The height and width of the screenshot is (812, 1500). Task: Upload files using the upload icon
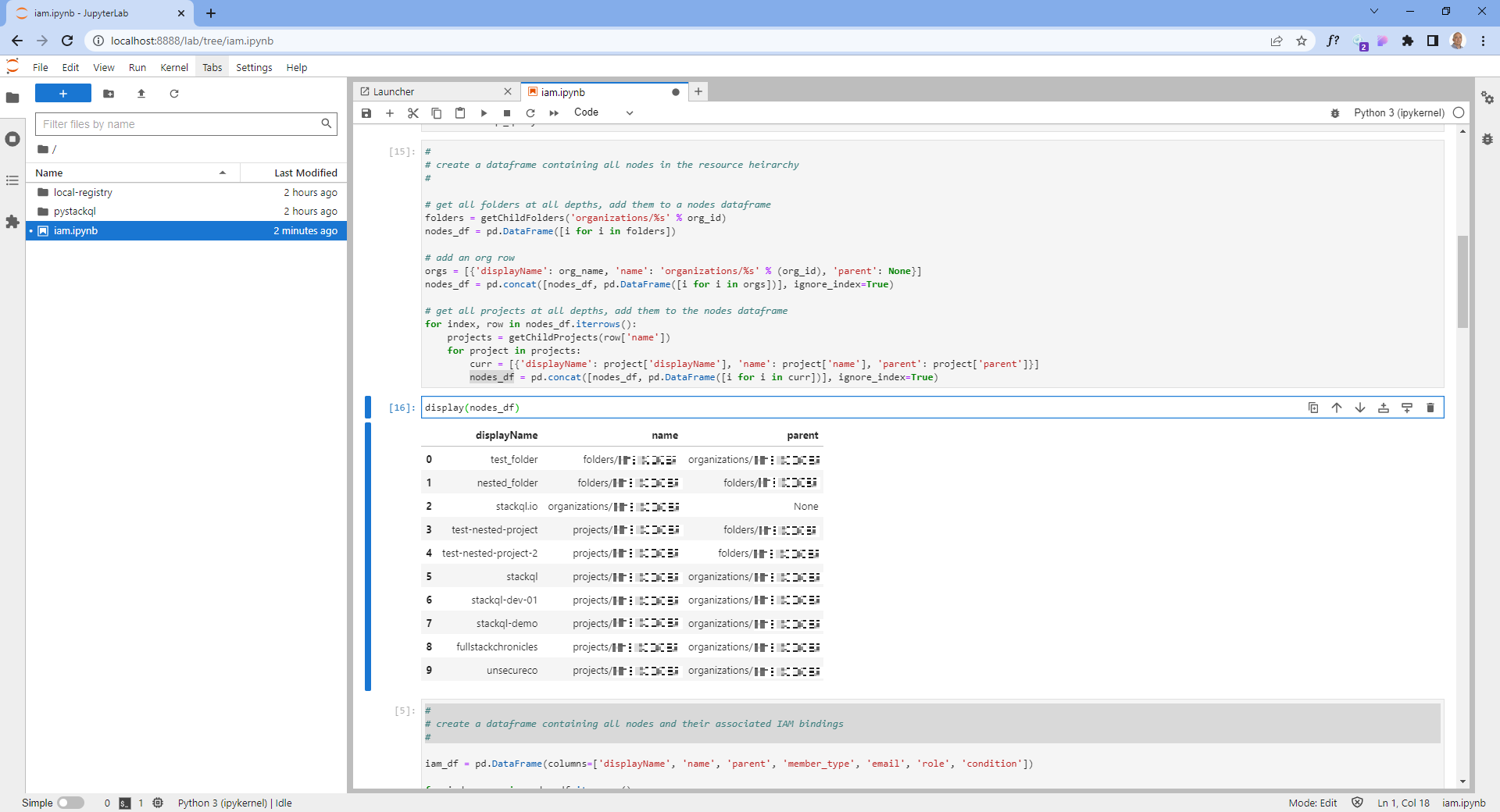141,94
